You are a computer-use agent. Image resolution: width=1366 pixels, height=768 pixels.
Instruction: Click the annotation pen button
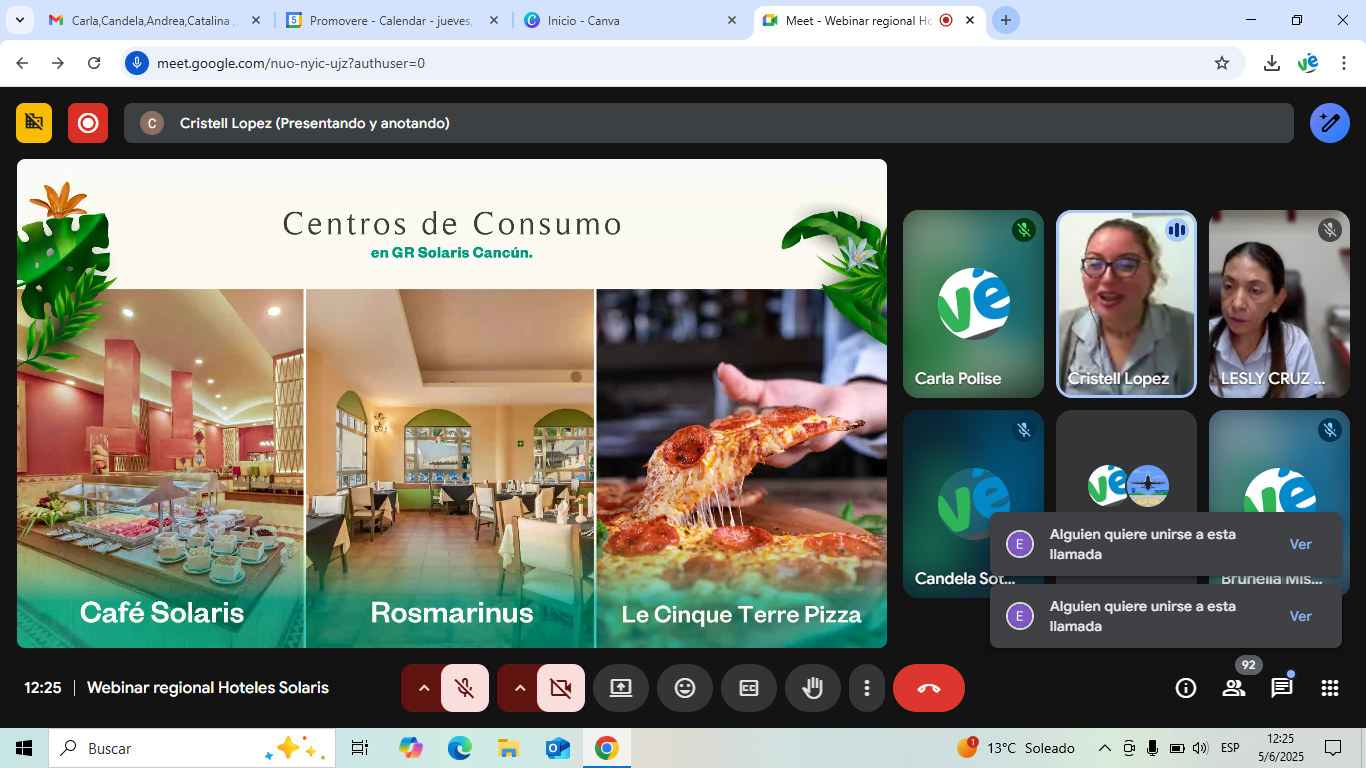pyautogui.click(x=1330, y=123)
